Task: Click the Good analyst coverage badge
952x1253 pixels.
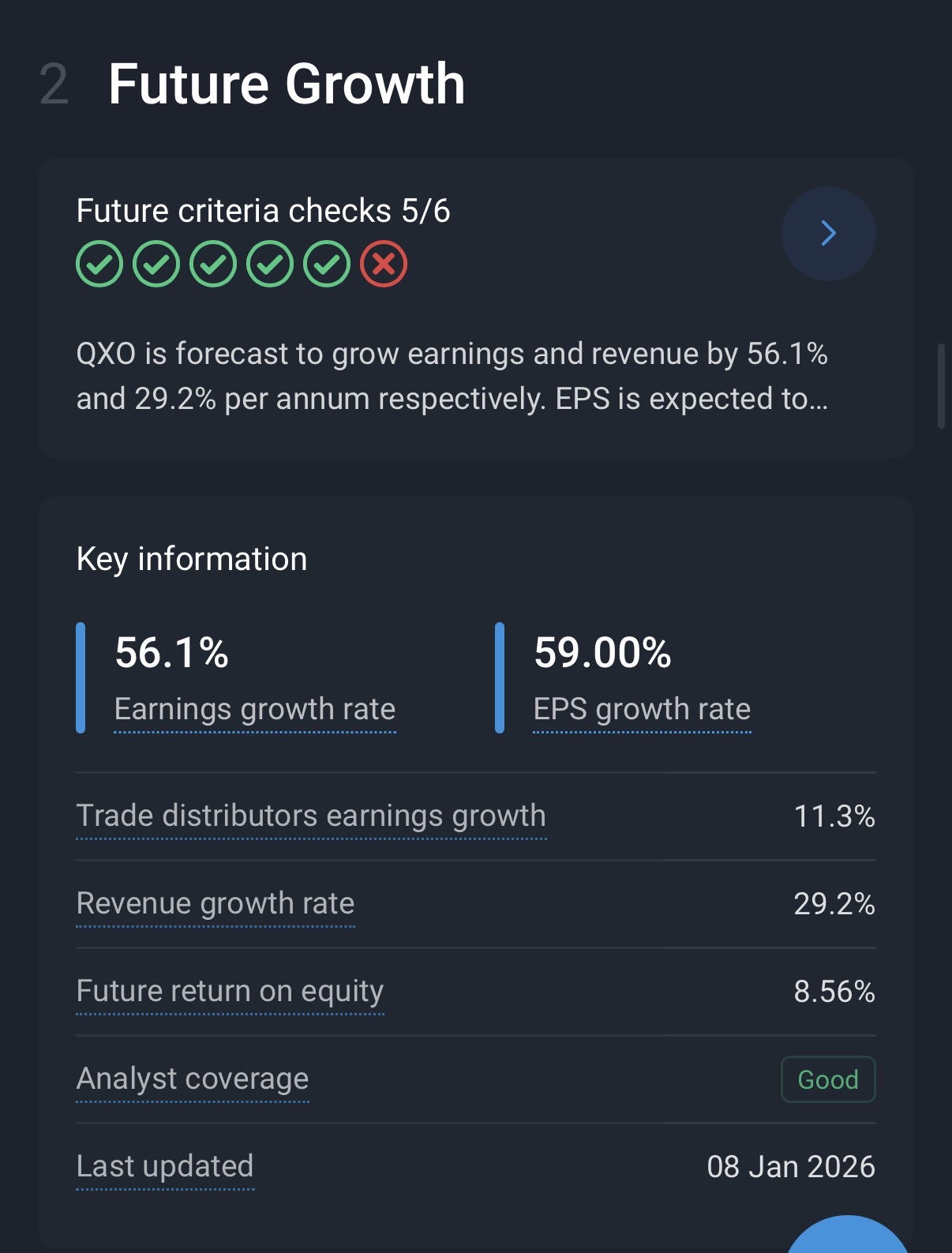Action: coord(828,1079)
